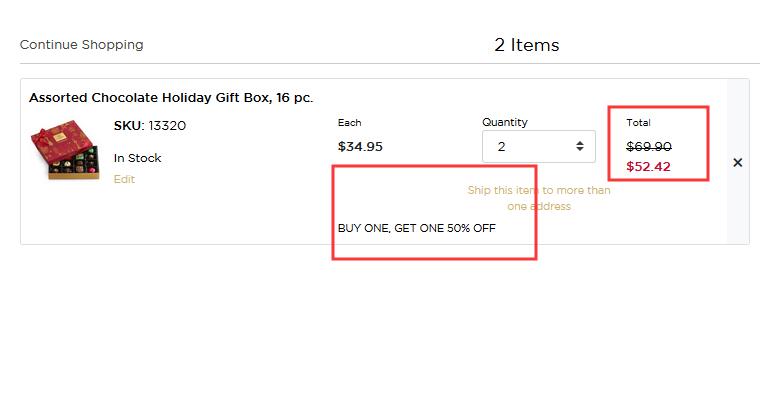Click the crossed-out price $69.90
Screen dimensions: 760x399
(649, 146)
